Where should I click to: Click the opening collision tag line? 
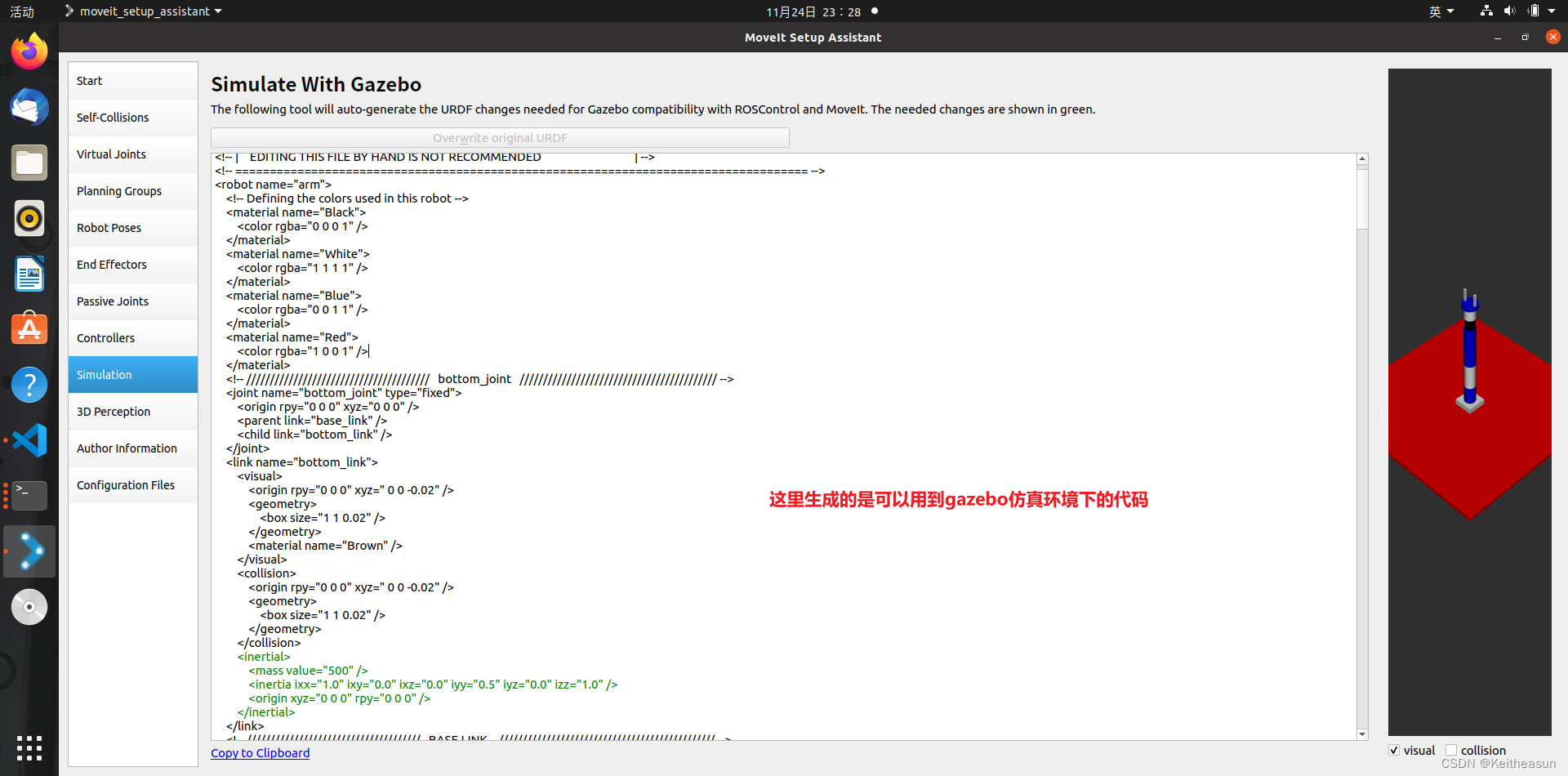pyautogui.click(x=266, y=573)
